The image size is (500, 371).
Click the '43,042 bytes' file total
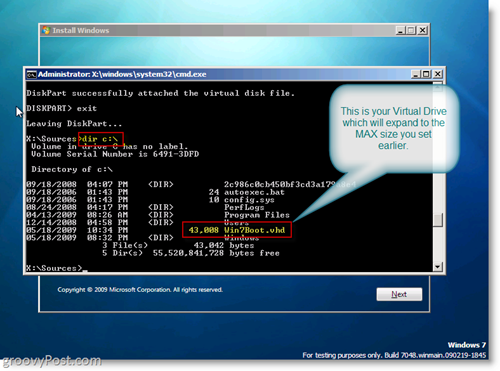pos(224,246)
